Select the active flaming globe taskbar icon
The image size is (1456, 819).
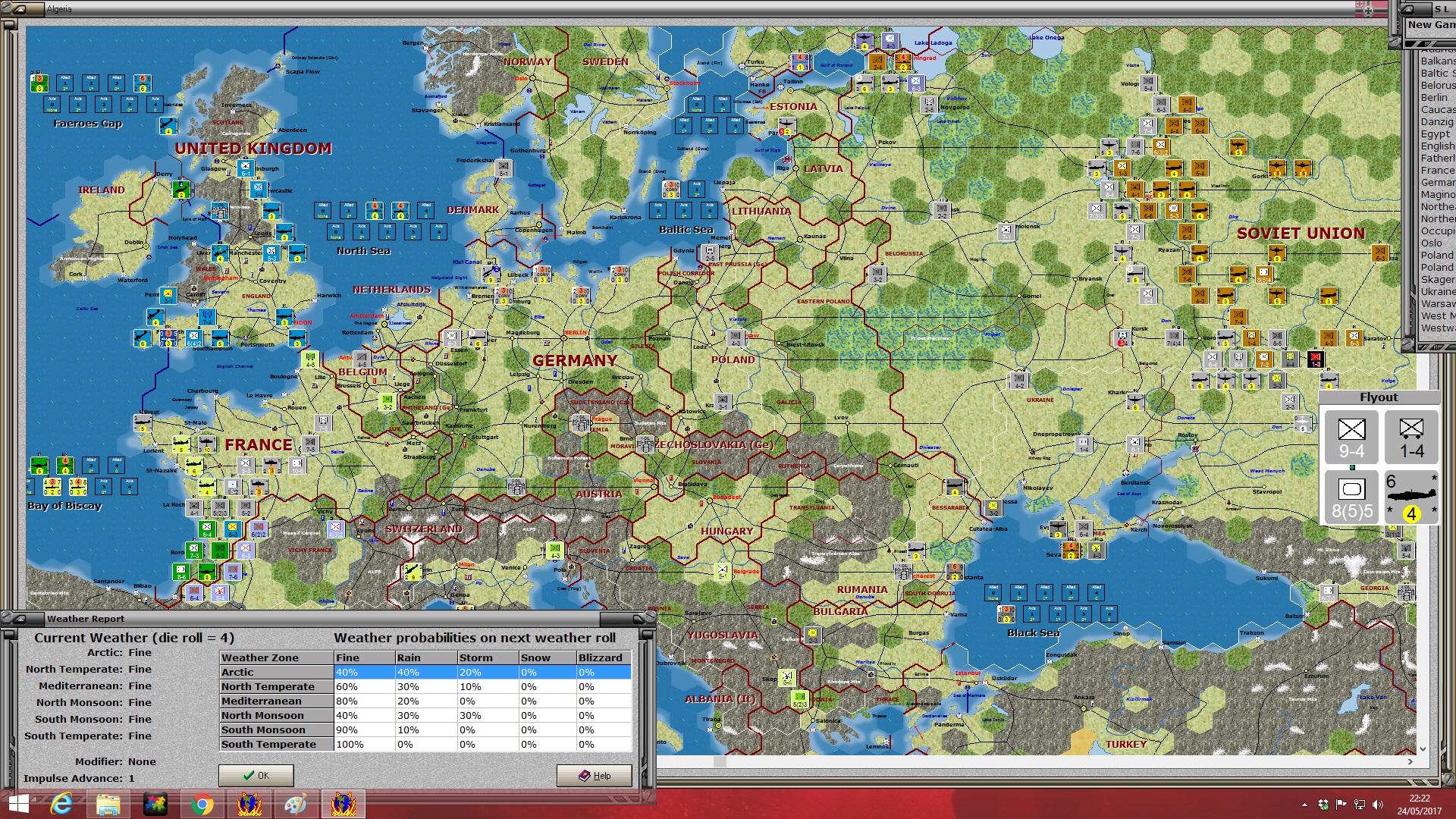click(344, 804)
